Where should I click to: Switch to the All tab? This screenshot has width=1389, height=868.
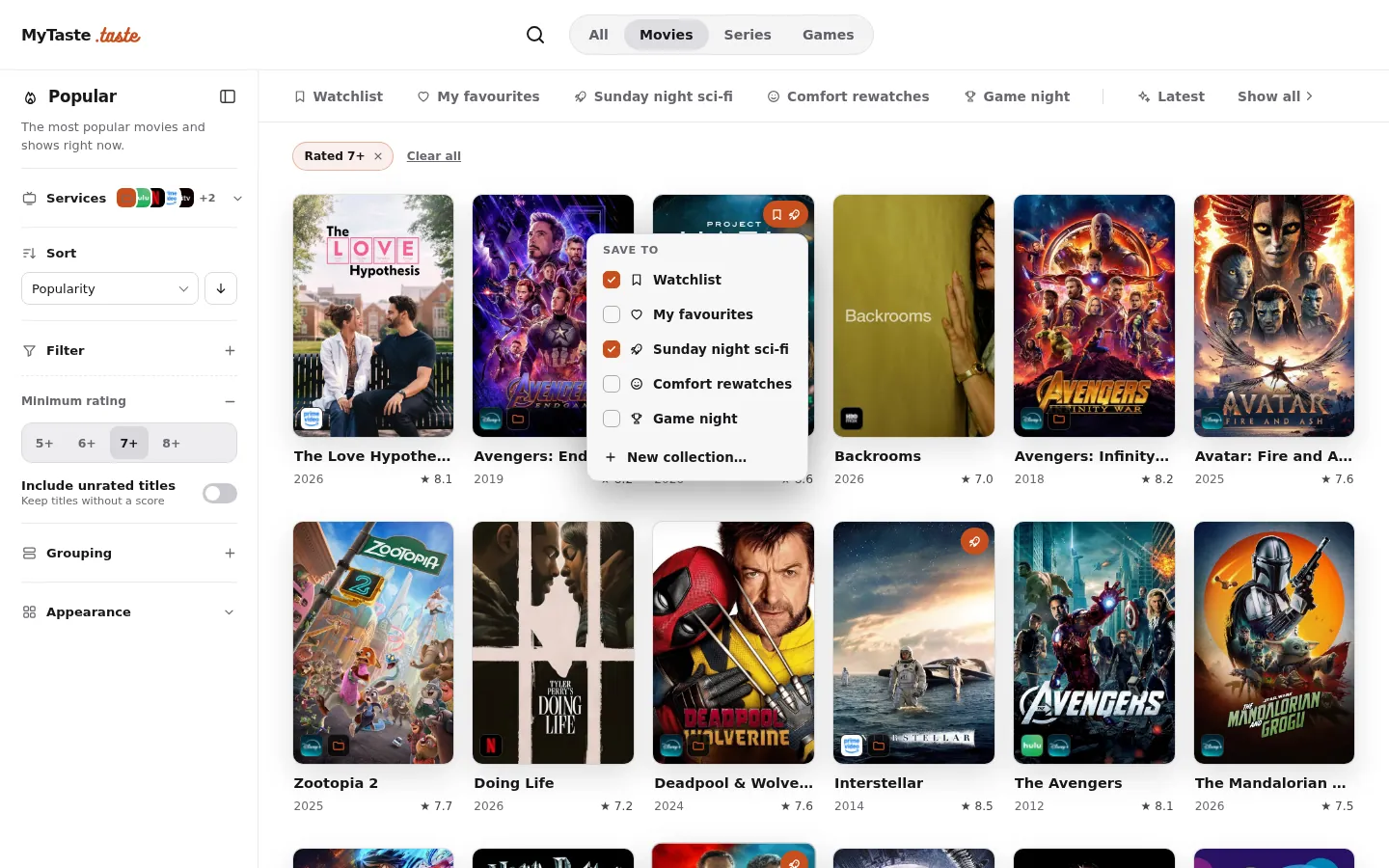[x=599, y=35]
